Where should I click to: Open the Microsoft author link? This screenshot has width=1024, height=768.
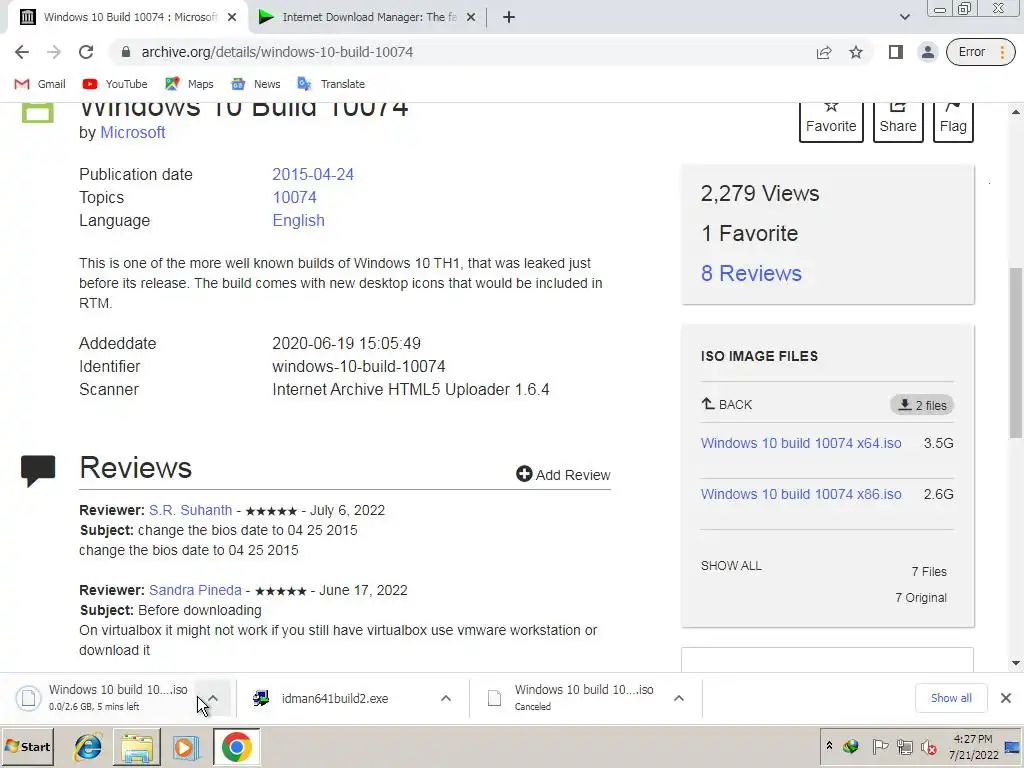pos(133,133)
